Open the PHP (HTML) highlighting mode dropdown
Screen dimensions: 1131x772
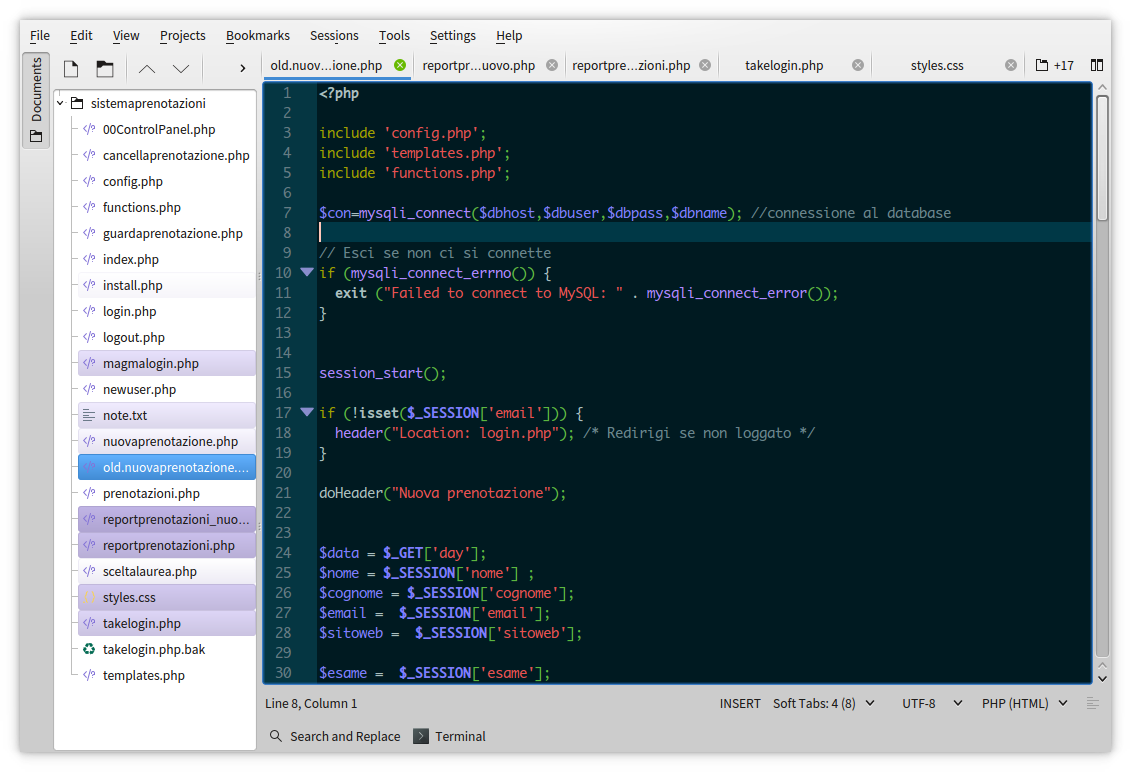coord(1024,703)
